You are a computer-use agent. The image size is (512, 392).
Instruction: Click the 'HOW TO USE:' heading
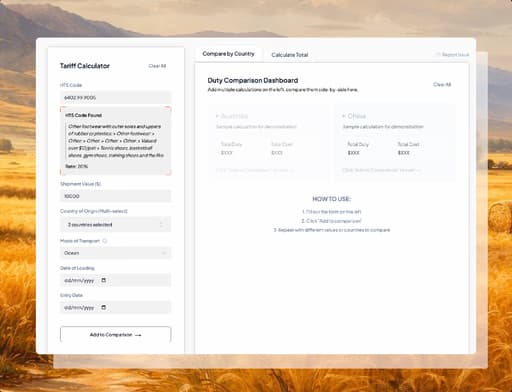click(x=331, y=199)
